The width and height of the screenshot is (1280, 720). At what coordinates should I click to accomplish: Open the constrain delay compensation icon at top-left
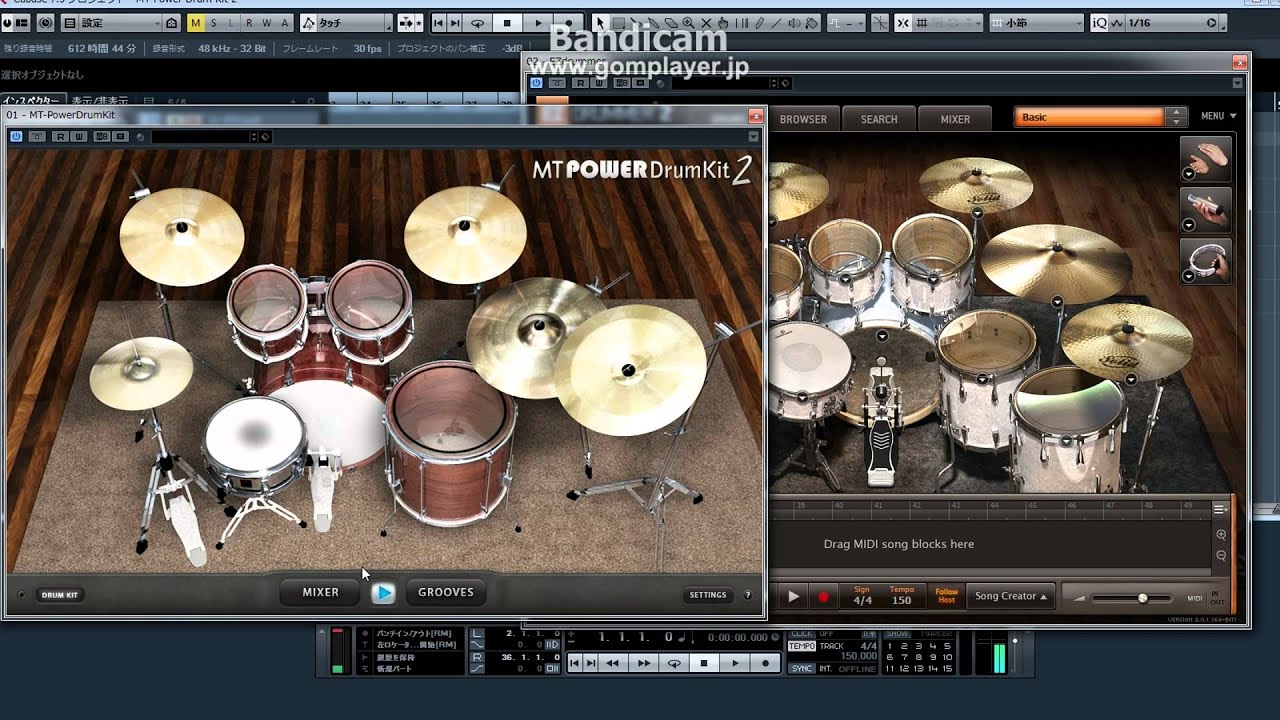pos(46,22)
